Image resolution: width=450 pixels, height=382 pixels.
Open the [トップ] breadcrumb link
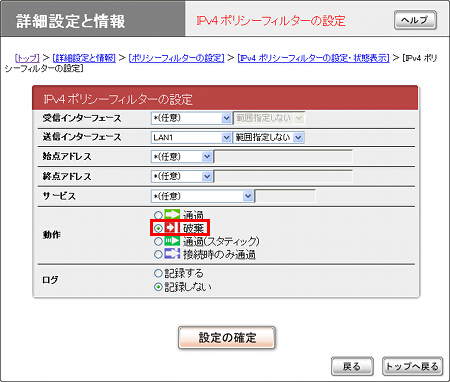pos(27,58)
